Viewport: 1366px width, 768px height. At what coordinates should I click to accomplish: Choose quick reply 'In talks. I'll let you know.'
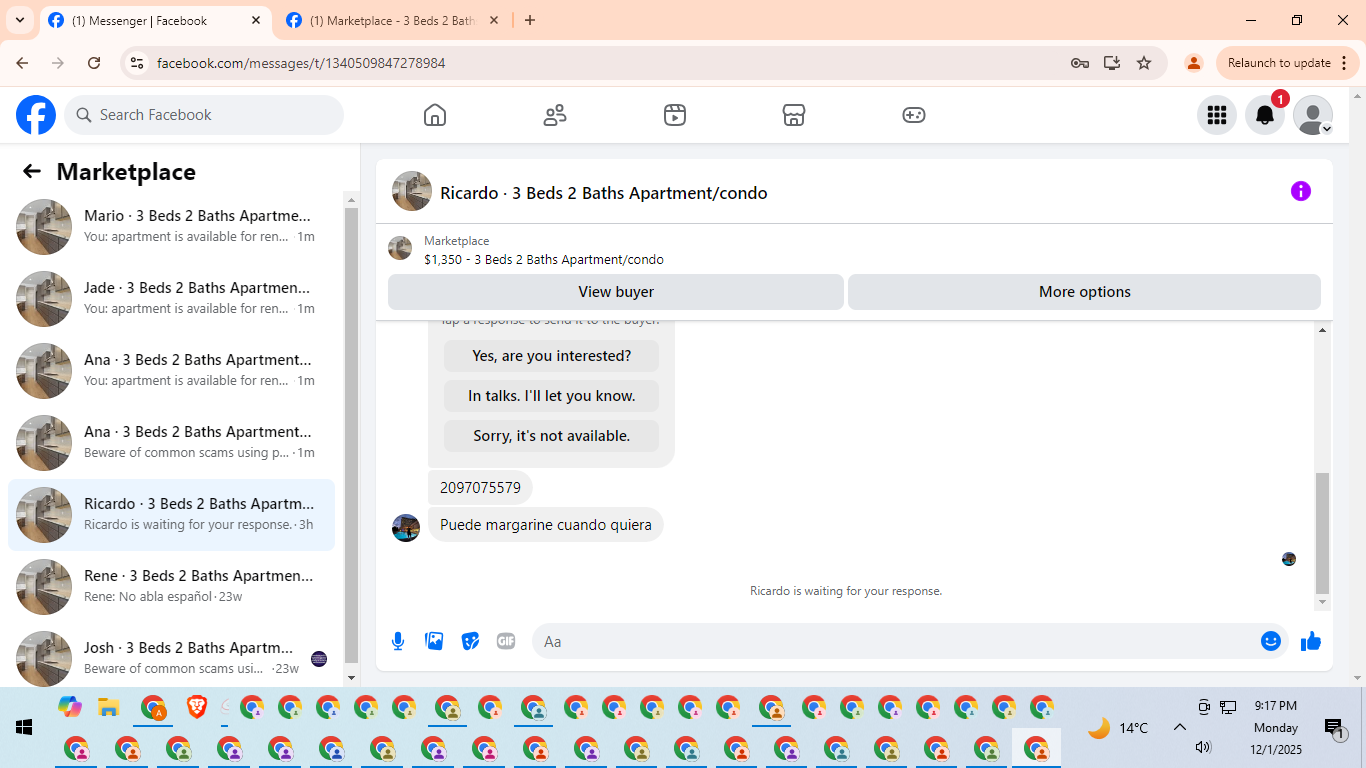[x=552, y=396]
